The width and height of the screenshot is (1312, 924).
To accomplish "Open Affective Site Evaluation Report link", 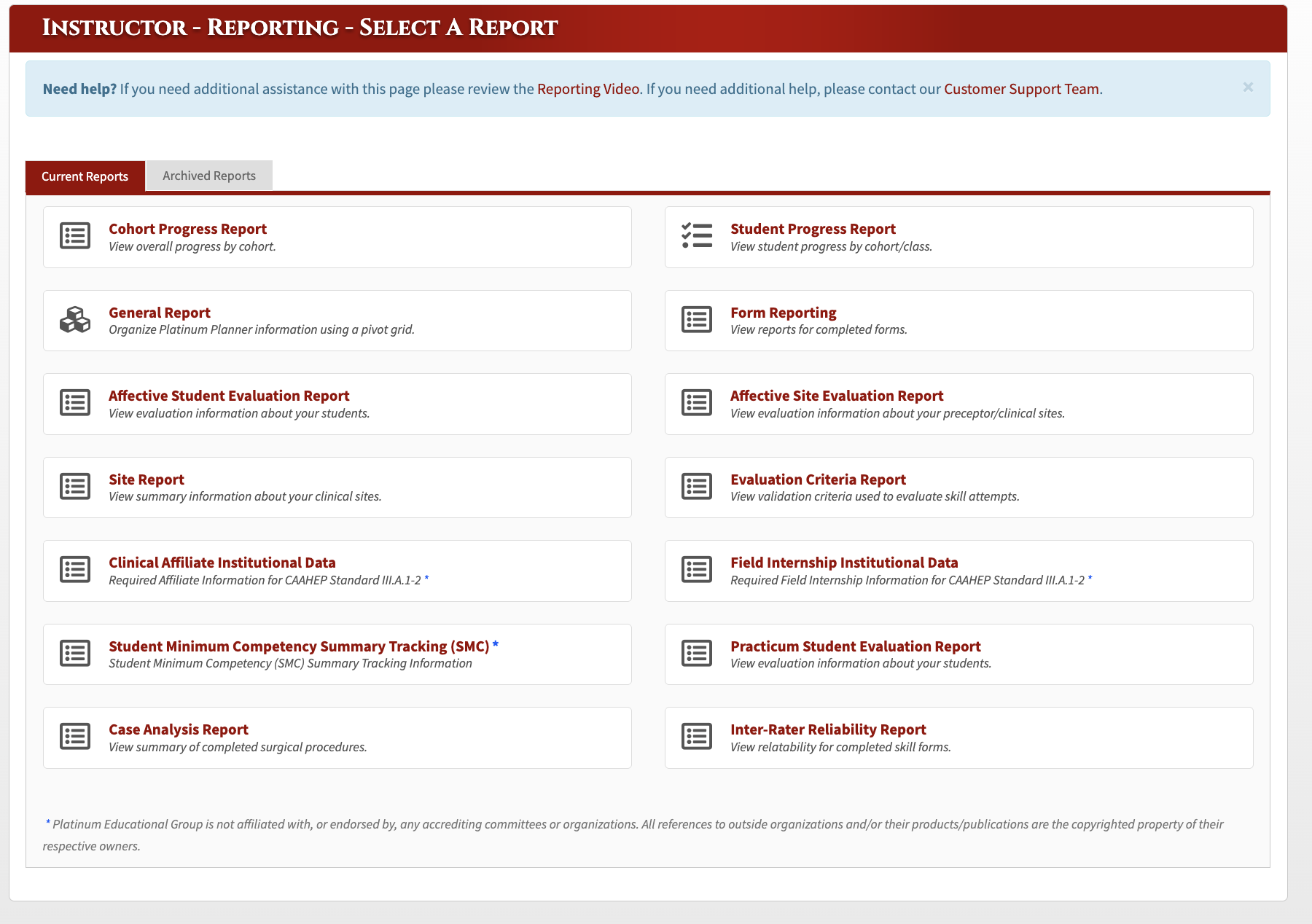I will pos(837,396).
